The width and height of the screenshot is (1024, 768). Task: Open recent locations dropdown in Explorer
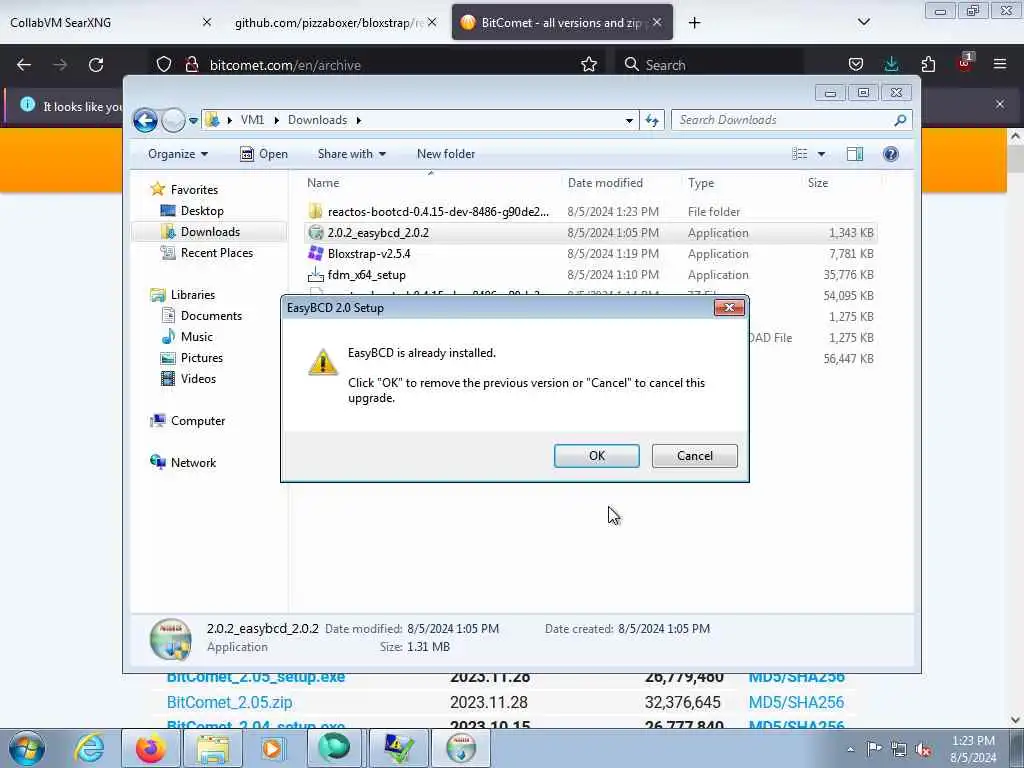pyautogui.click(x=193, y=120)
